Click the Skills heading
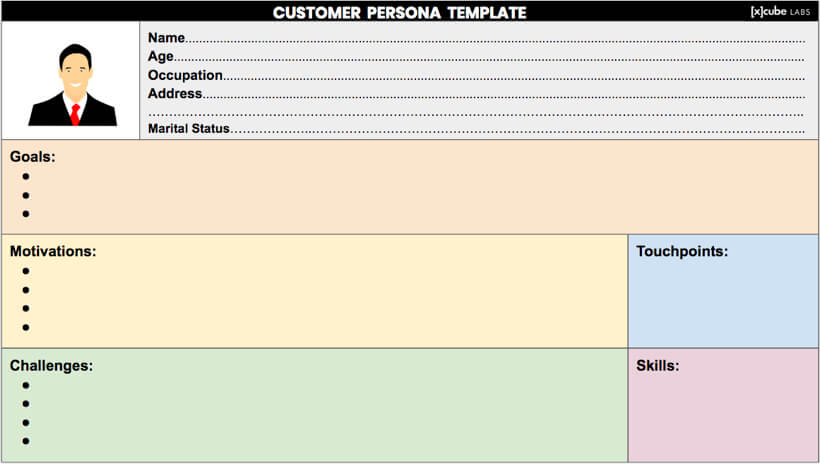Image resolution: width=820 pixels, height=464 pixels. tap(658, 366)
